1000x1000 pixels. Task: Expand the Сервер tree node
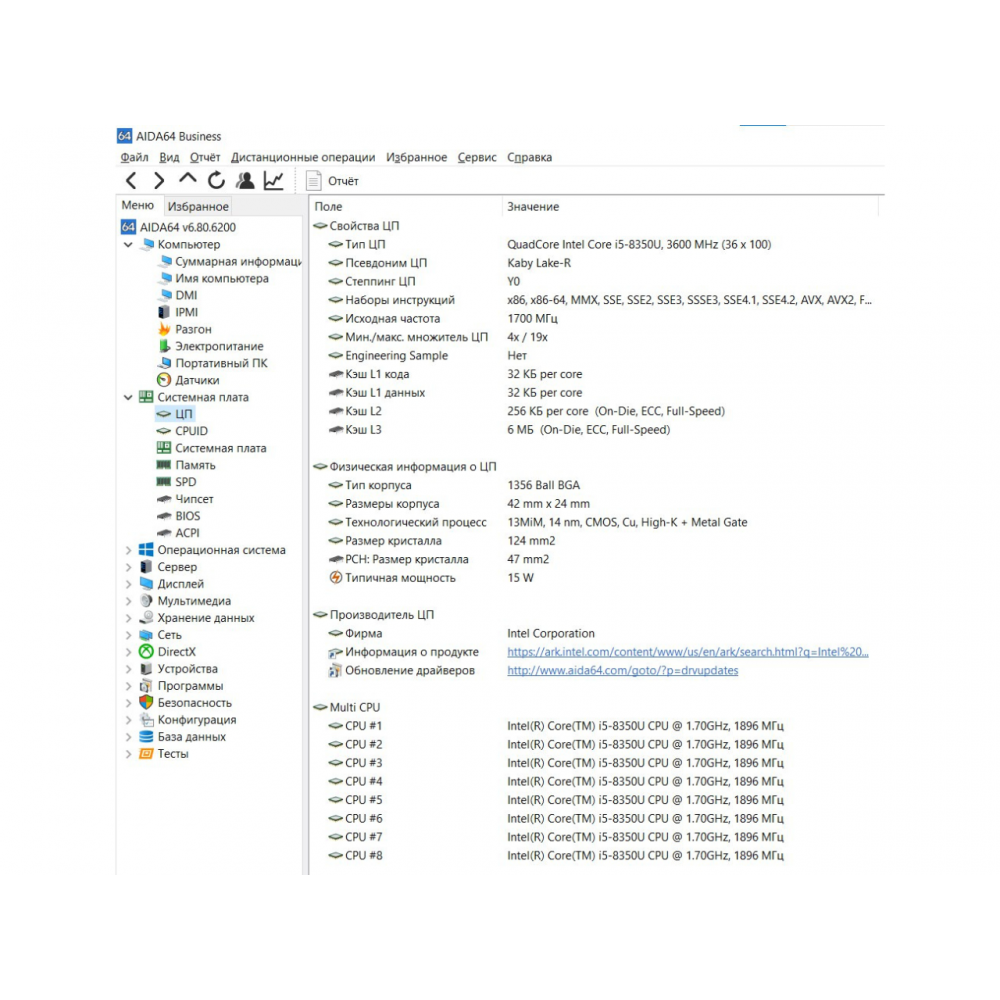[x=128, y=567]
